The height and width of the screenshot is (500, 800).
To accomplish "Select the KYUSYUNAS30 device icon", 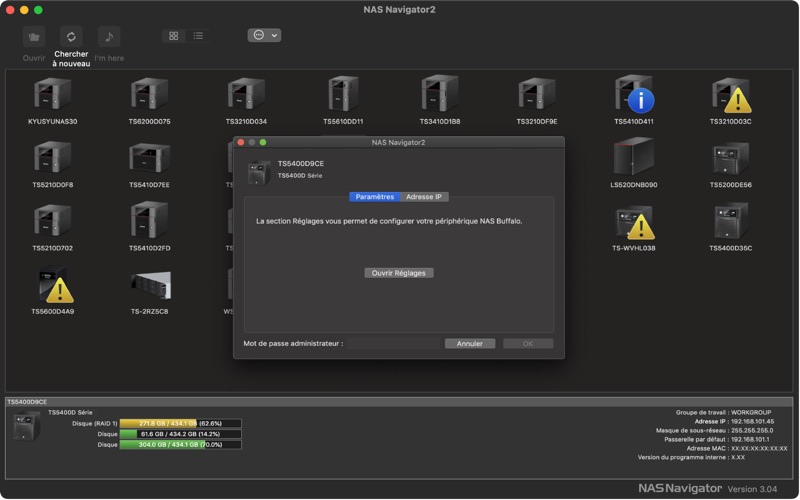I will coord(53,94).
